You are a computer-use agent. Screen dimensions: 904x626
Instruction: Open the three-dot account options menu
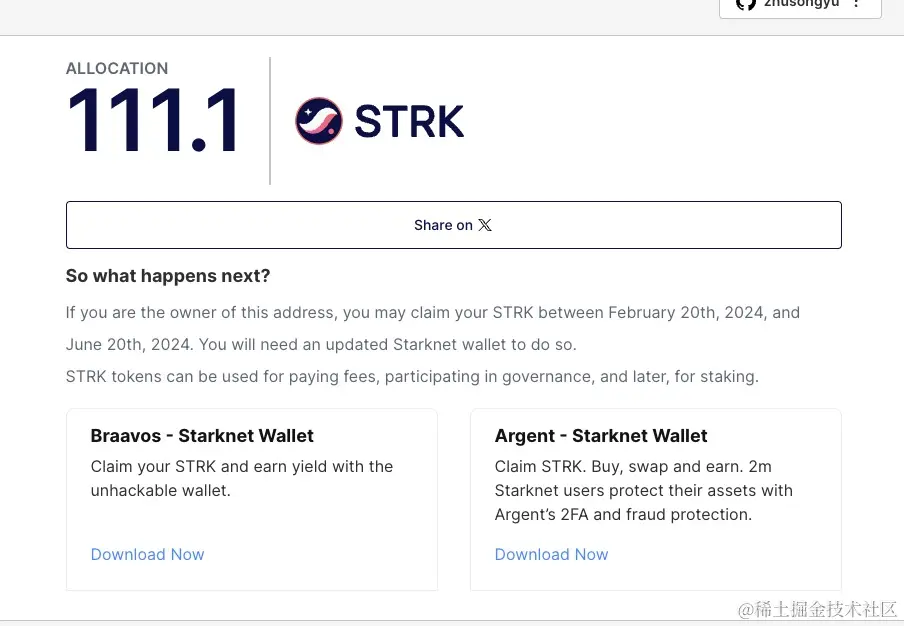click(x=857, y=3)
